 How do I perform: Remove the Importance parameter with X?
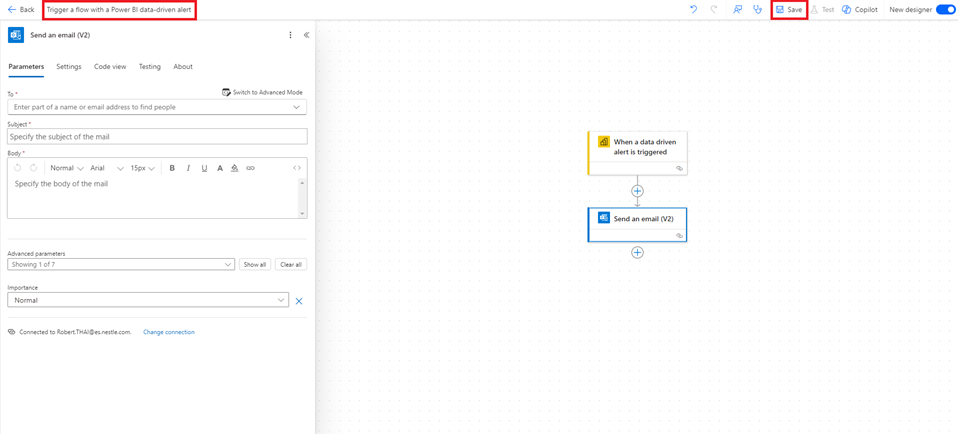click(x=299, y=301)
